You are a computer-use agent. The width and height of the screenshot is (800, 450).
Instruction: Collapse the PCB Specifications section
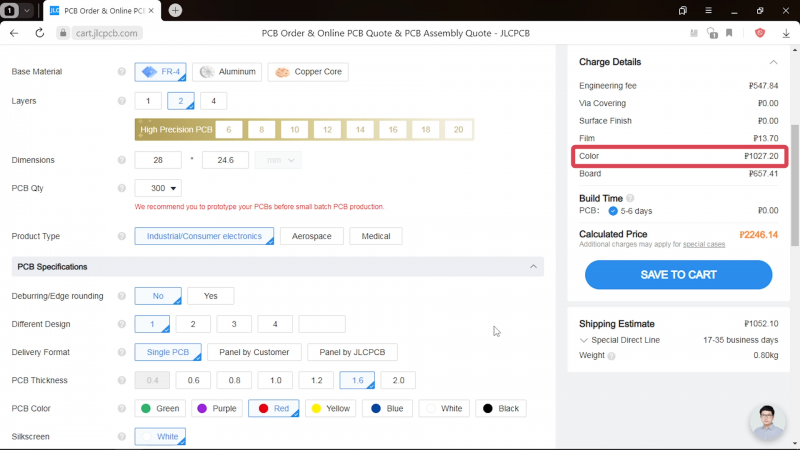(x=533, y=267)
